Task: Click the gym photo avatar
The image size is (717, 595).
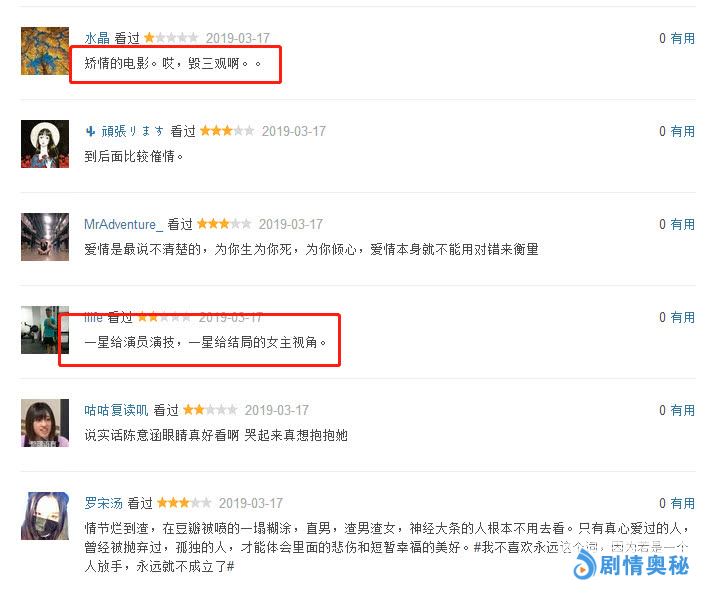Action: [x=45, y=330]
